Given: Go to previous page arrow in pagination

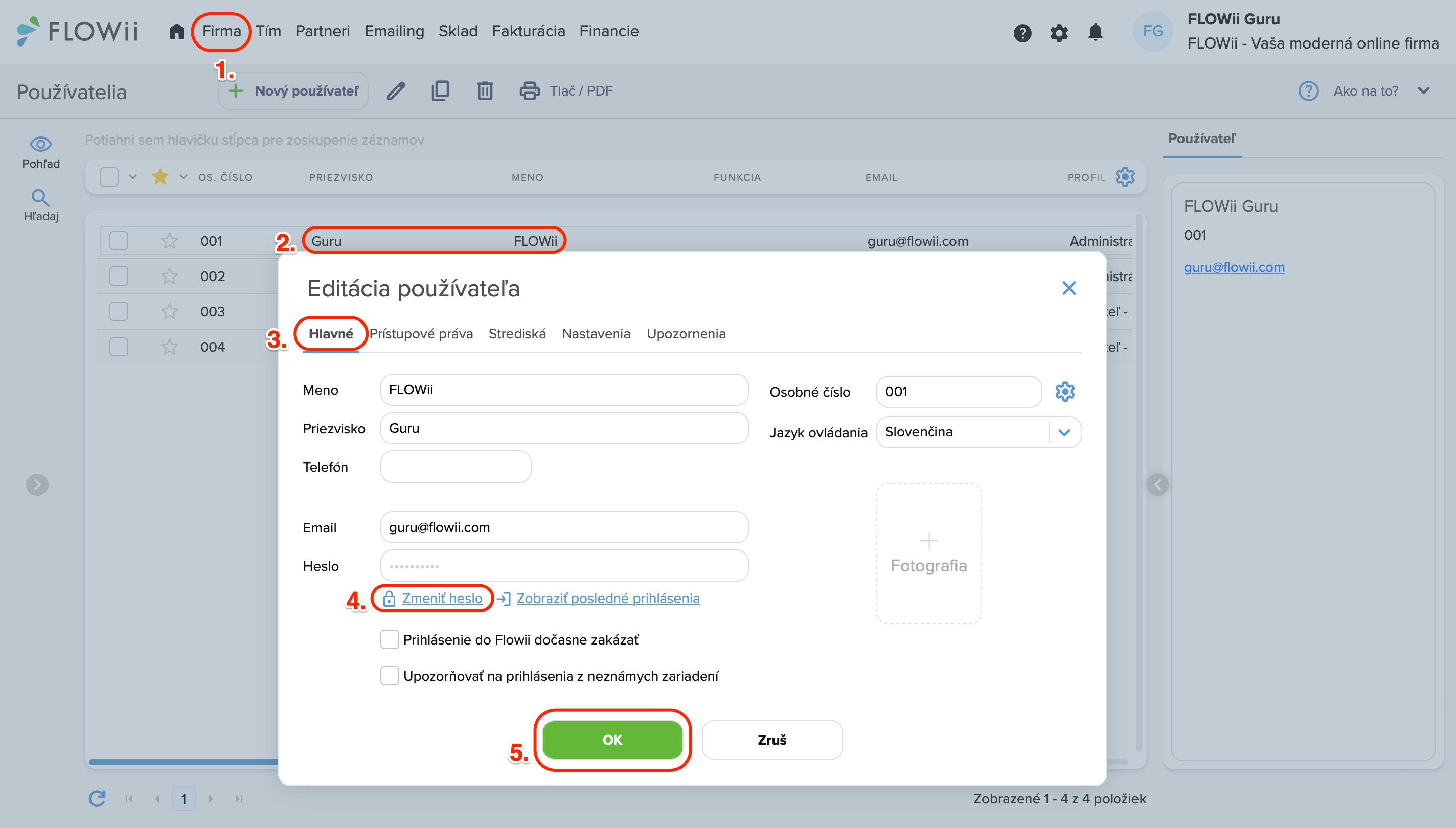Looking at the screenshot, I should click(x=157, y=799).
